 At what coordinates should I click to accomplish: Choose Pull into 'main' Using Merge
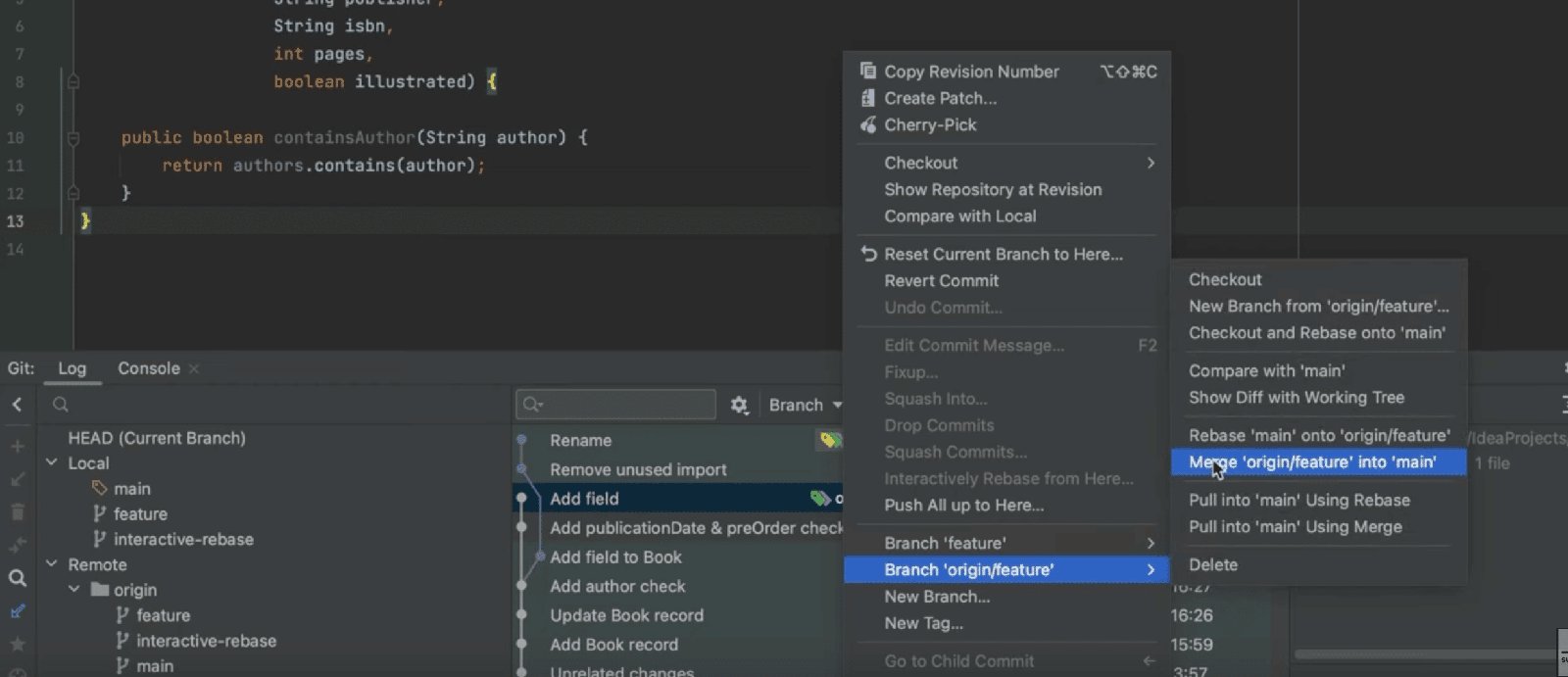pos(1319,526)
